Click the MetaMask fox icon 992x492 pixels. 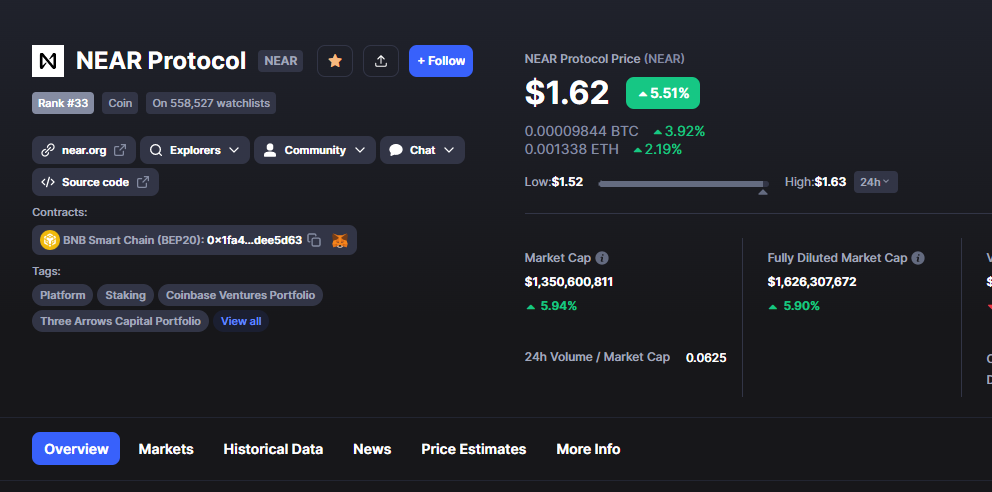pos(340,240)
